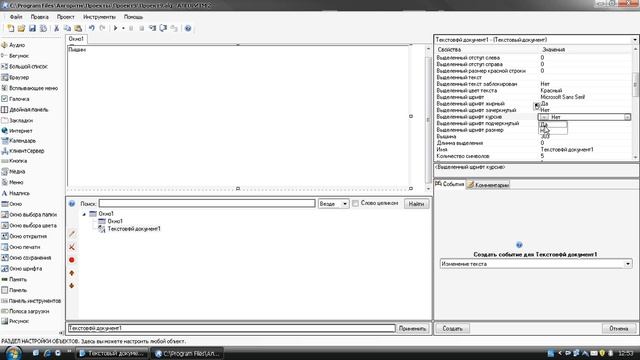Choose Нет in the open value list

[553, 131]
